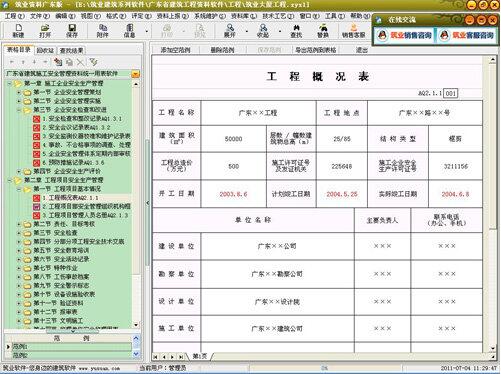Switch to the 查找结果 tab
The width and height of the screenshot is (501, 374).
click(x=71, y=50)
